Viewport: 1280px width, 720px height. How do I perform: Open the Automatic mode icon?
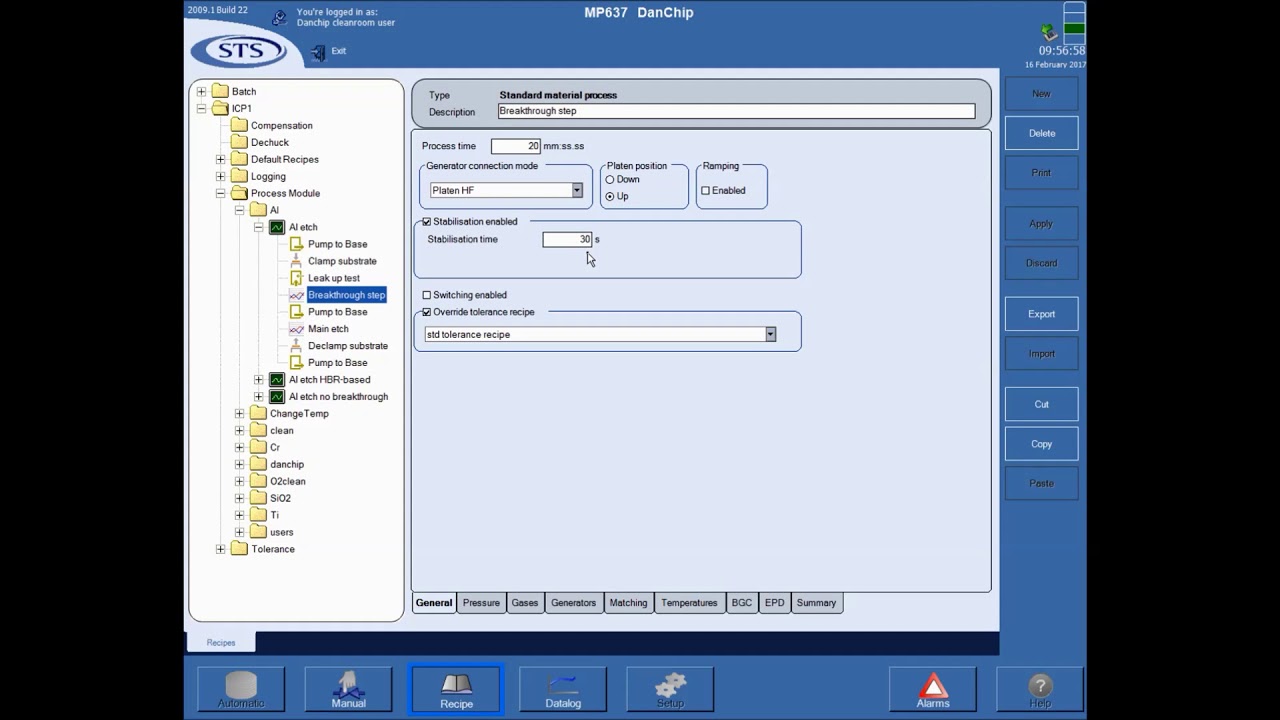(241, 689)
